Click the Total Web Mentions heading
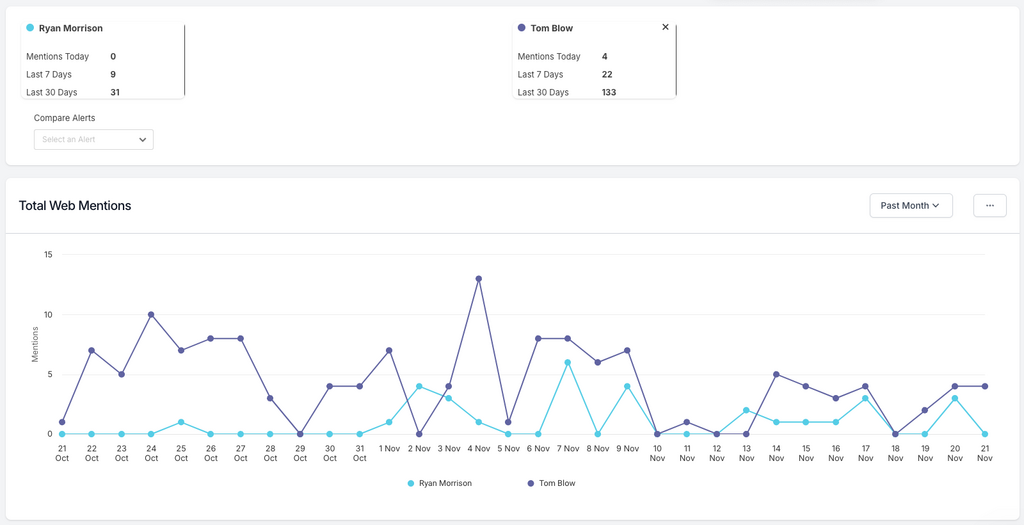Screen dimensions: 1024x525 tap(75, 206)
